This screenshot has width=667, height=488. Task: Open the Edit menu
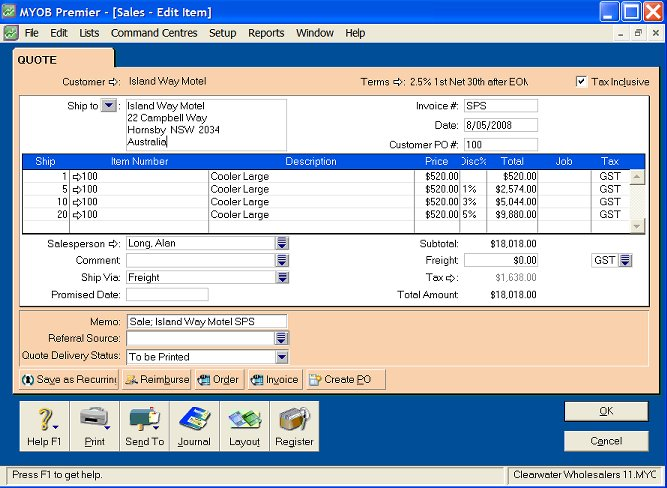pyautogui.click(x=59, y=33)
